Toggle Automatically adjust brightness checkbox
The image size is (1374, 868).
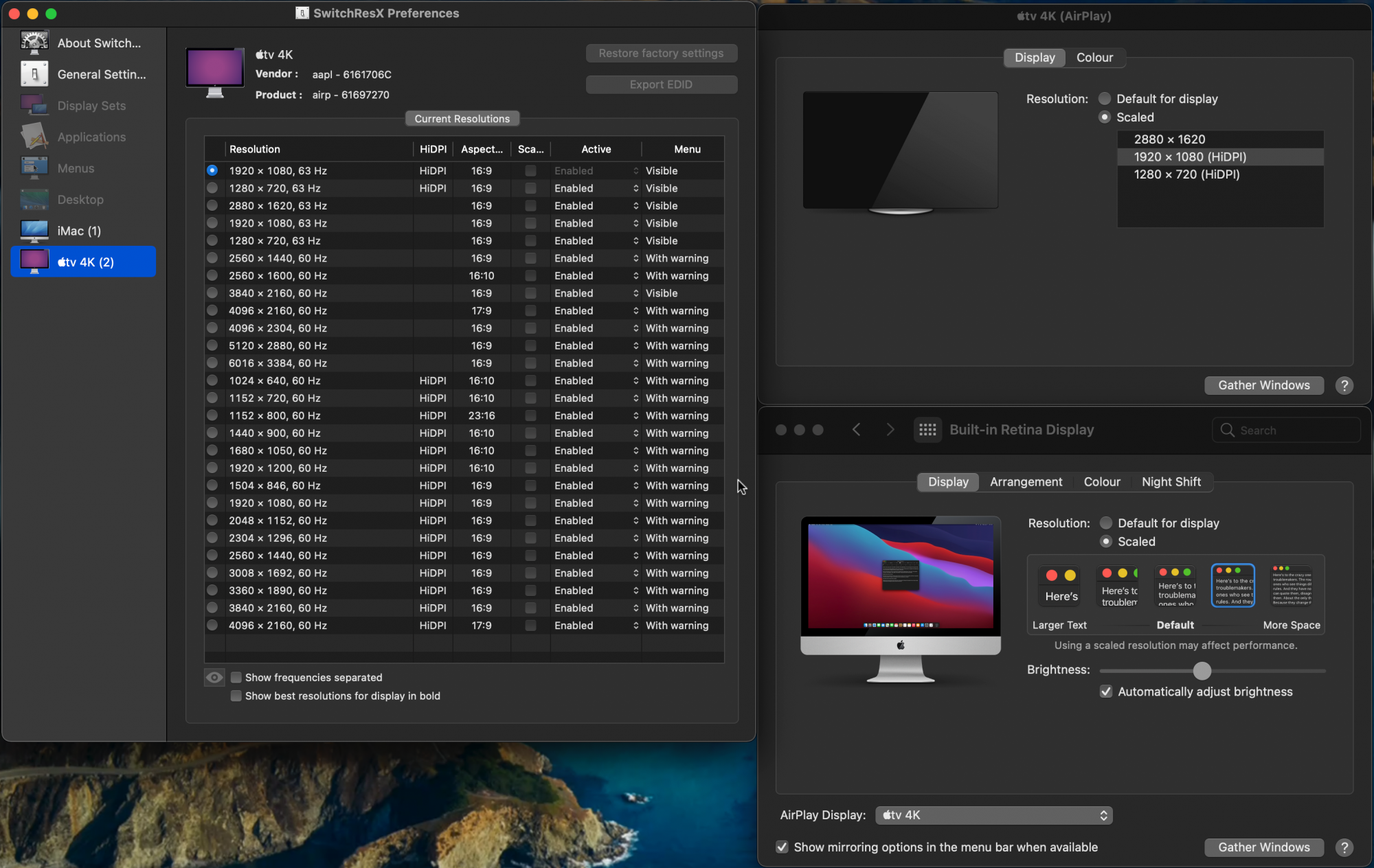pos(1106,692)
